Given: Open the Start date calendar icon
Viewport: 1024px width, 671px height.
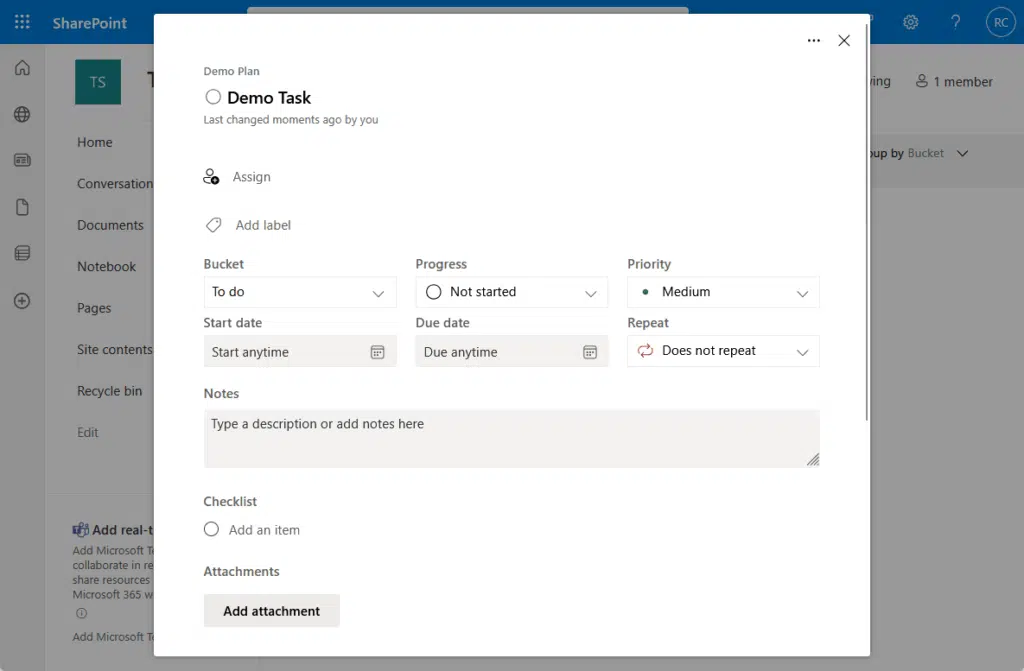Looking at the screenshot, I should pyautogui.click(x=377, y=352).
